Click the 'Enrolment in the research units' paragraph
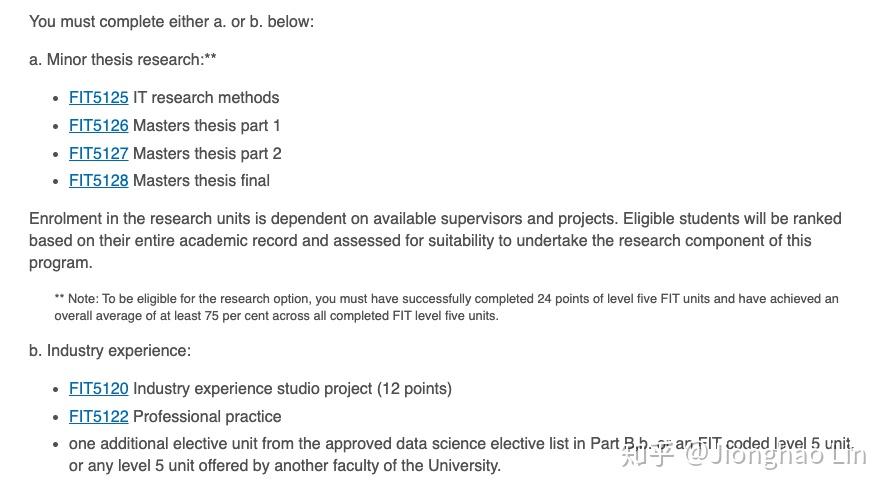Screen dimensions: 890x495 point(435,241)
